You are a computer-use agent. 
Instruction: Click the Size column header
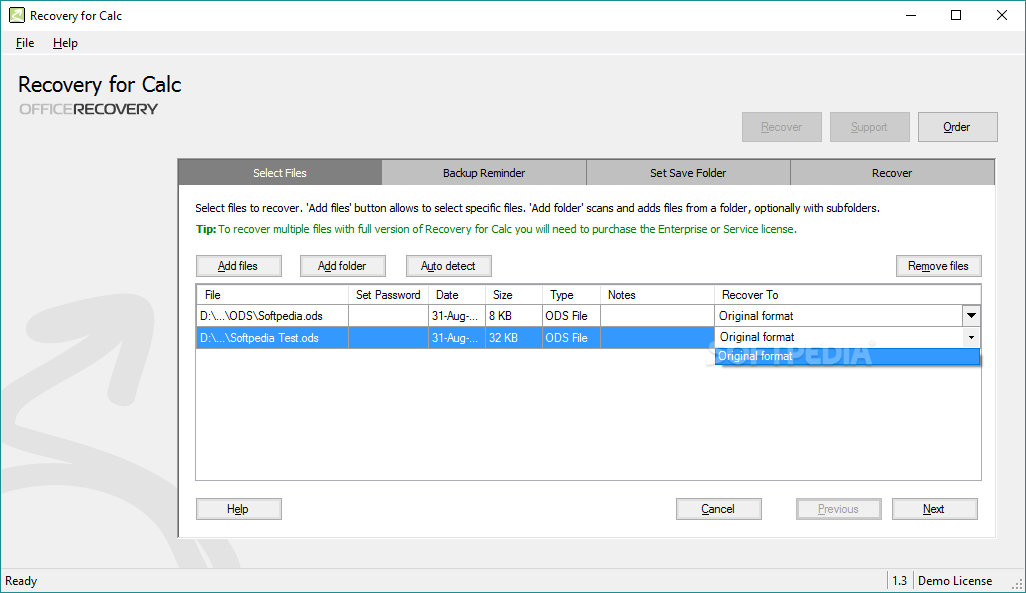tap(514, 295)
